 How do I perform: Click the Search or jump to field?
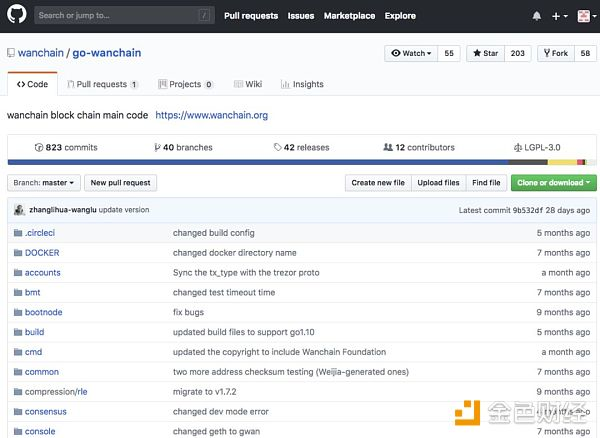tap(124, 15)
